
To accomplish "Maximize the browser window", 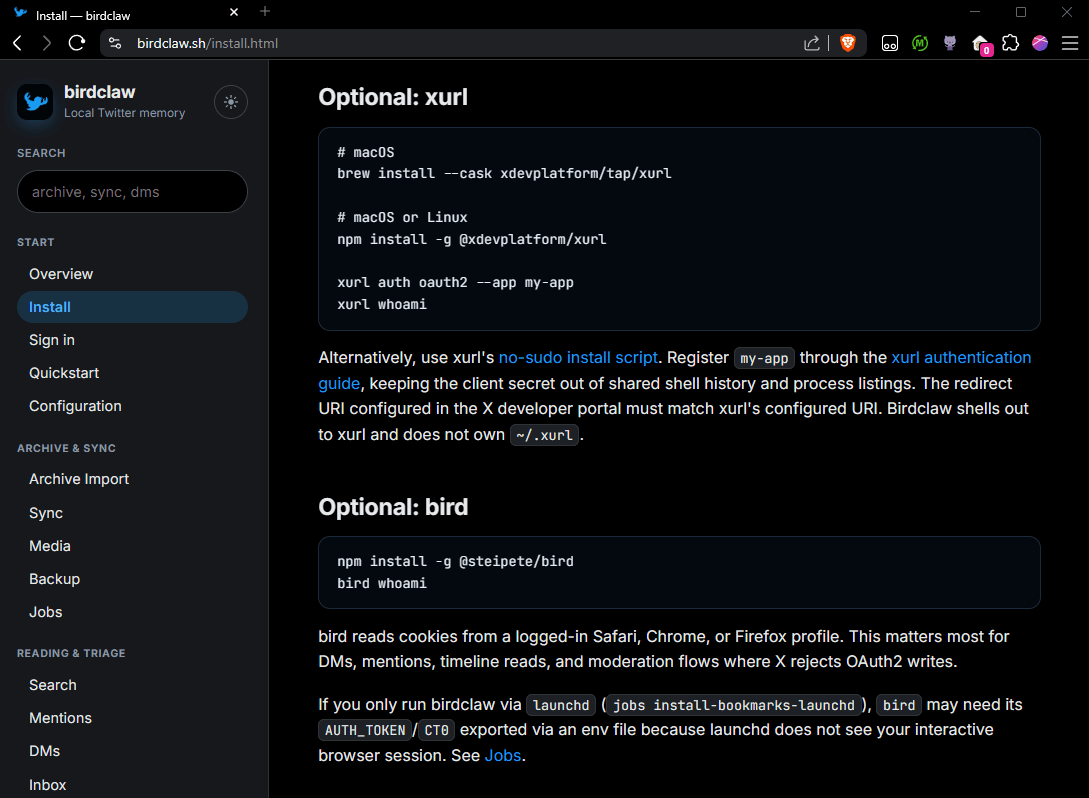I will [1020, 12].
